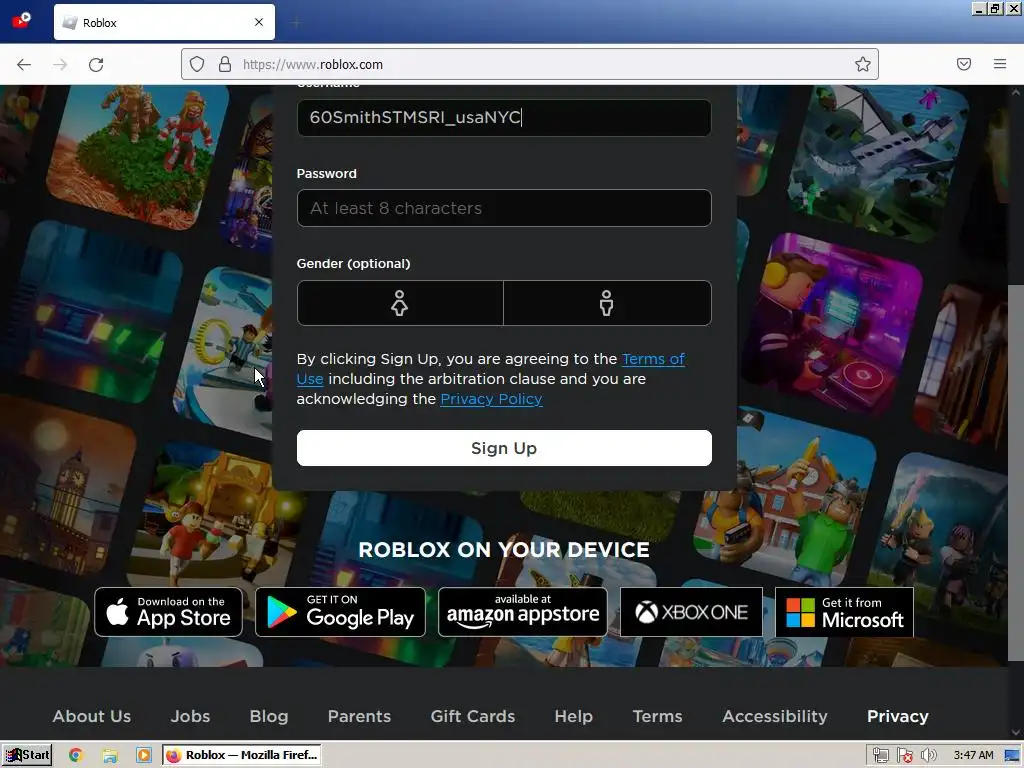This screenshot has width=1024, height=768.
Task: Bookmark this page with the star icon
Action: pos(863,64)
